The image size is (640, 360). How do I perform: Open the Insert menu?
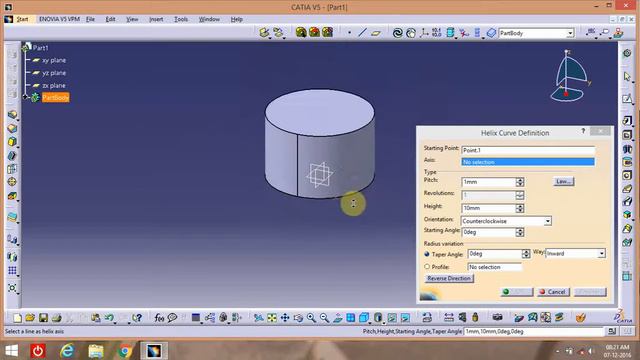tap(156, 19)
